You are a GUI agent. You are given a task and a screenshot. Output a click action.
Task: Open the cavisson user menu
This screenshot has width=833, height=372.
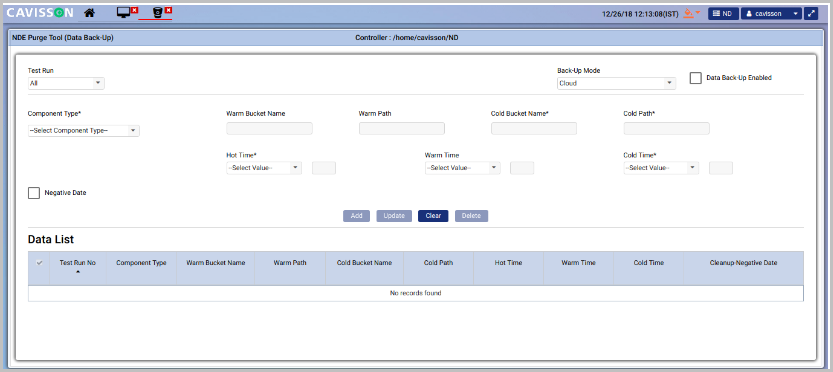771,14
